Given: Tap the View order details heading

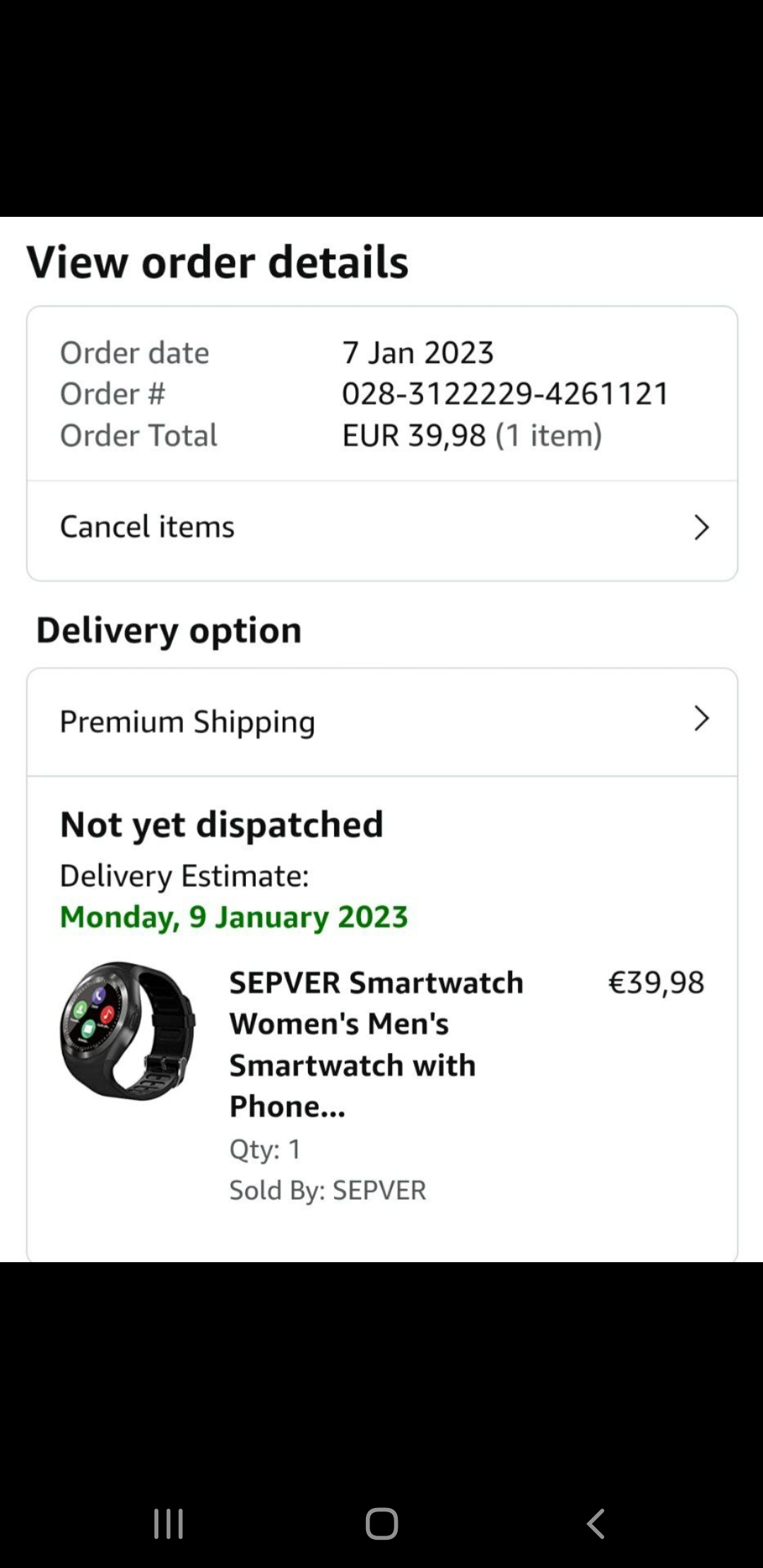Looking at the screenshot, I should coord(218,262).
